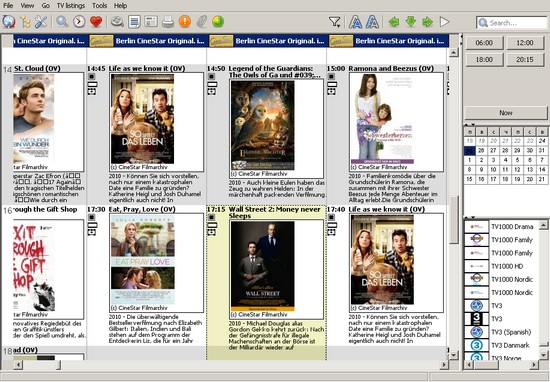Screen dimensions: 550x382
Task: Click the grey disc capture icon in toolbar
Action: click(117, 22)
